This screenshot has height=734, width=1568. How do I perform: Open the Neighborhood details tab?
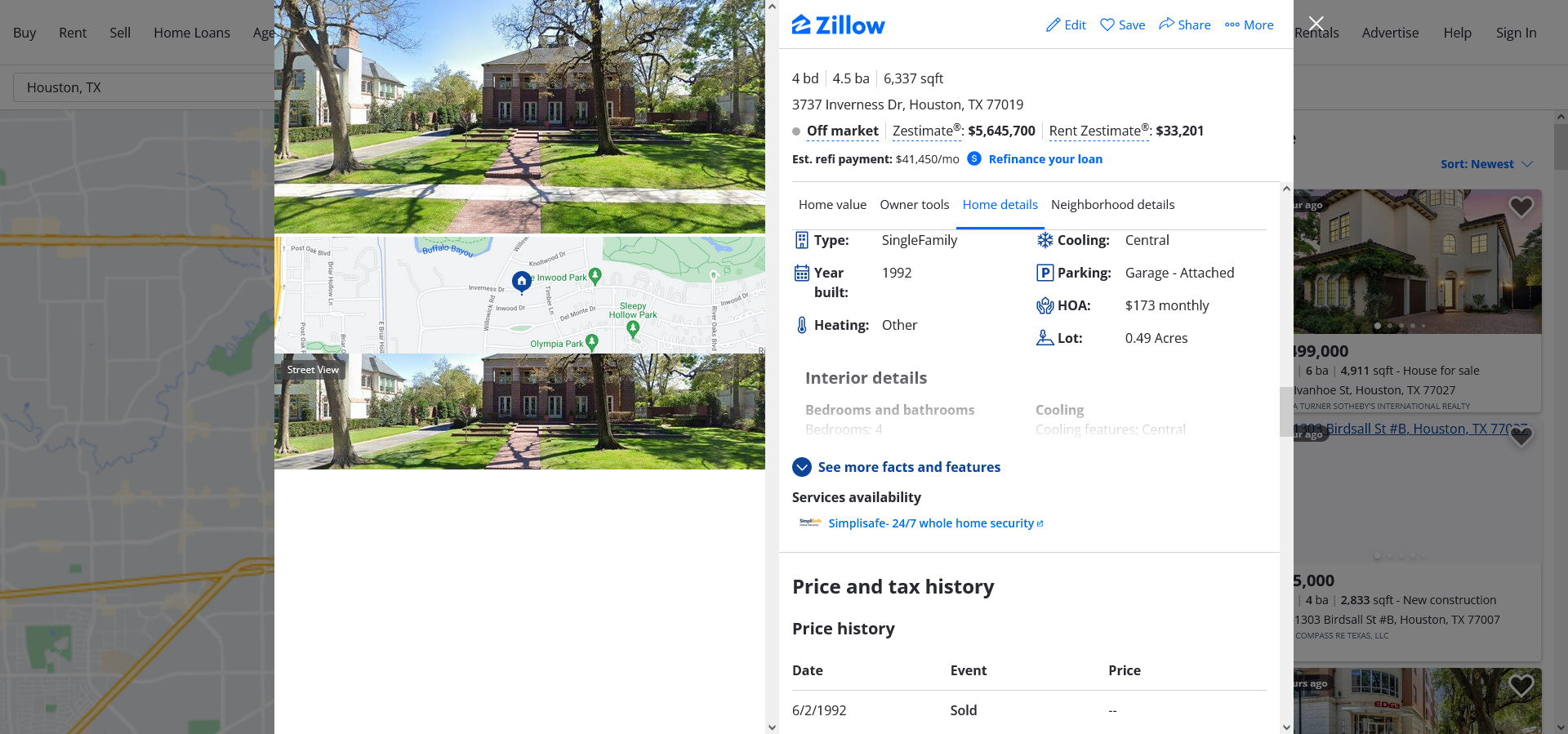tap(1112, 205)
